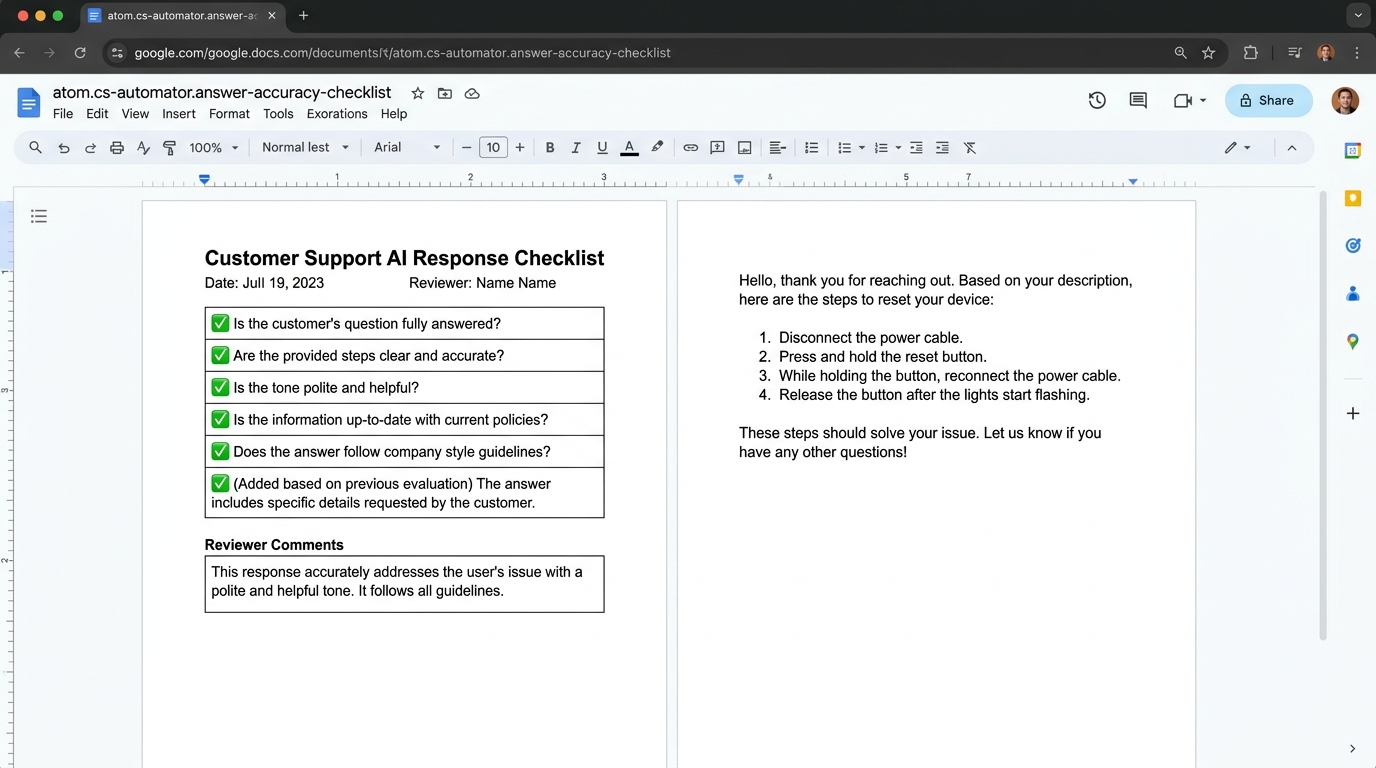Open the Insert menu

179,114
